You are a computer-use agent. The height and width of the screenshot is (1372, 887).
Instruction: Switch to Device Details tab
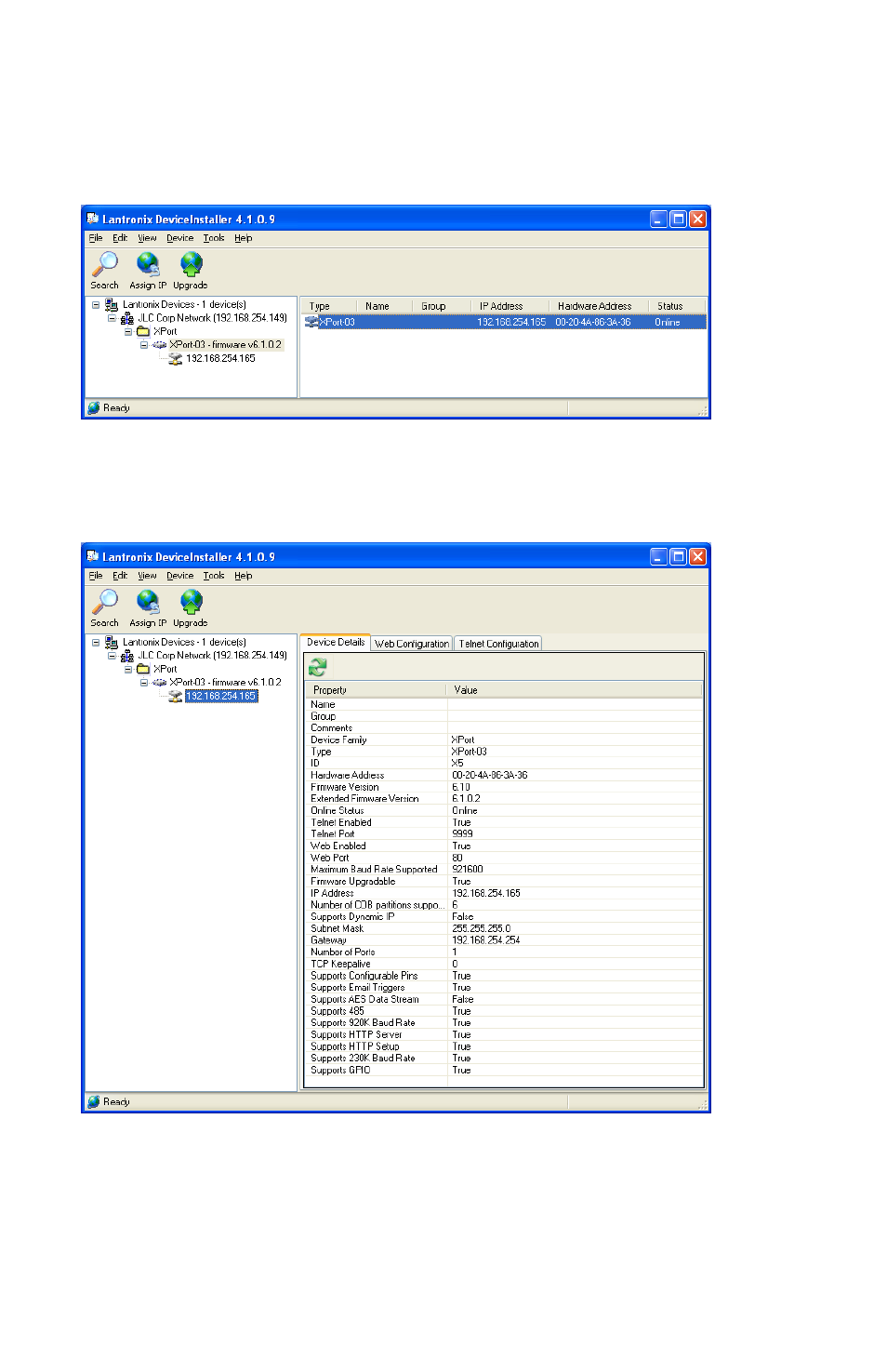336,642
